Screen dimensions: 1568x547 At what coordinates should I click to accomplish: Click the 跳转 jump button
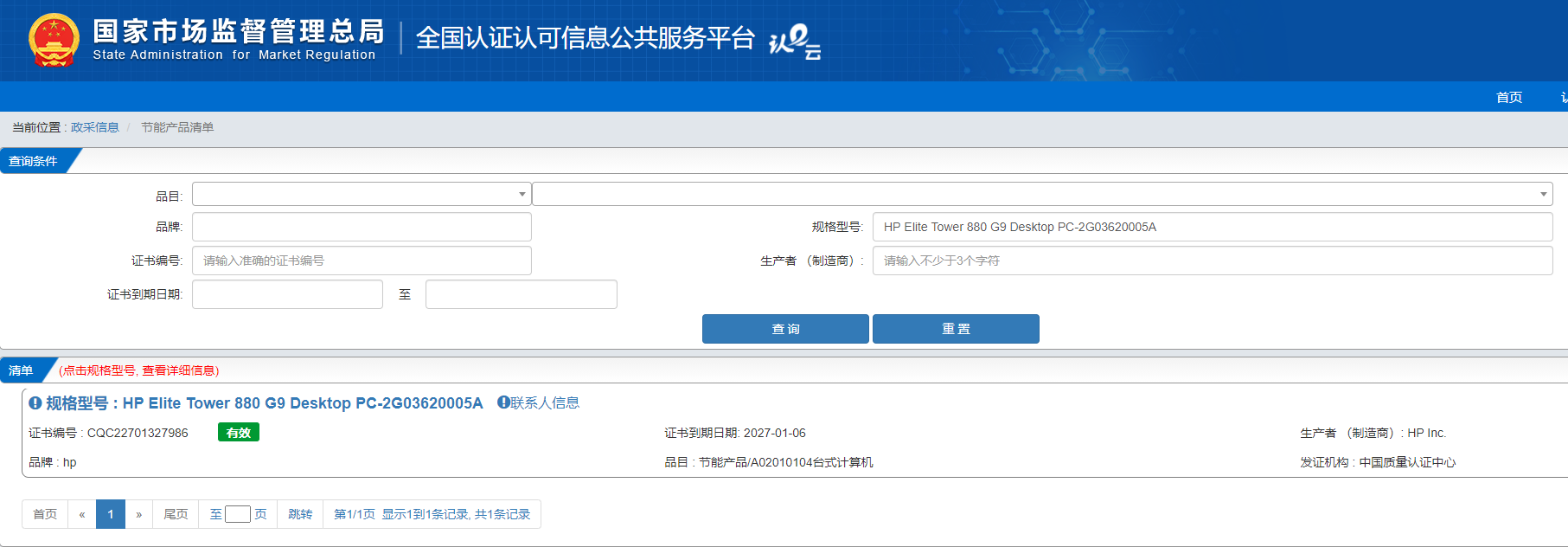pos(300,514)
